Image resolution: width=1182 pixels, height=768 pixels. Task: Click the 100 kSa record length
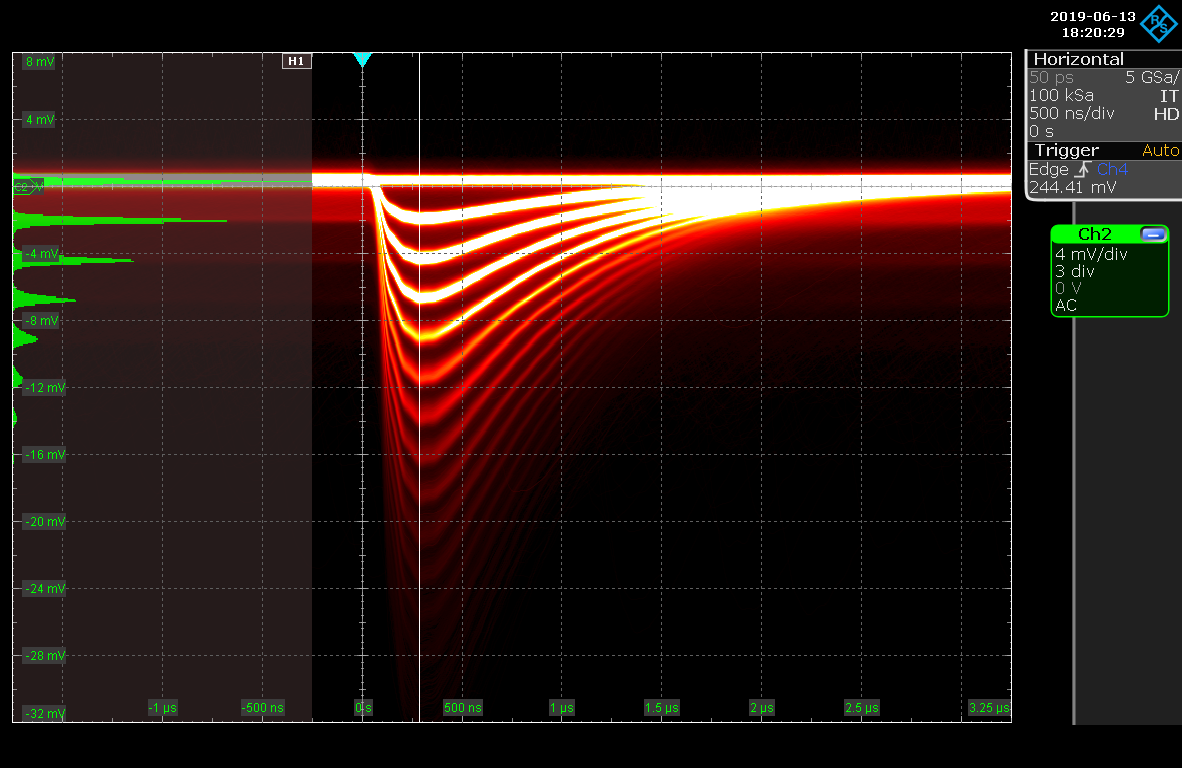click(x=1061, y=95)
